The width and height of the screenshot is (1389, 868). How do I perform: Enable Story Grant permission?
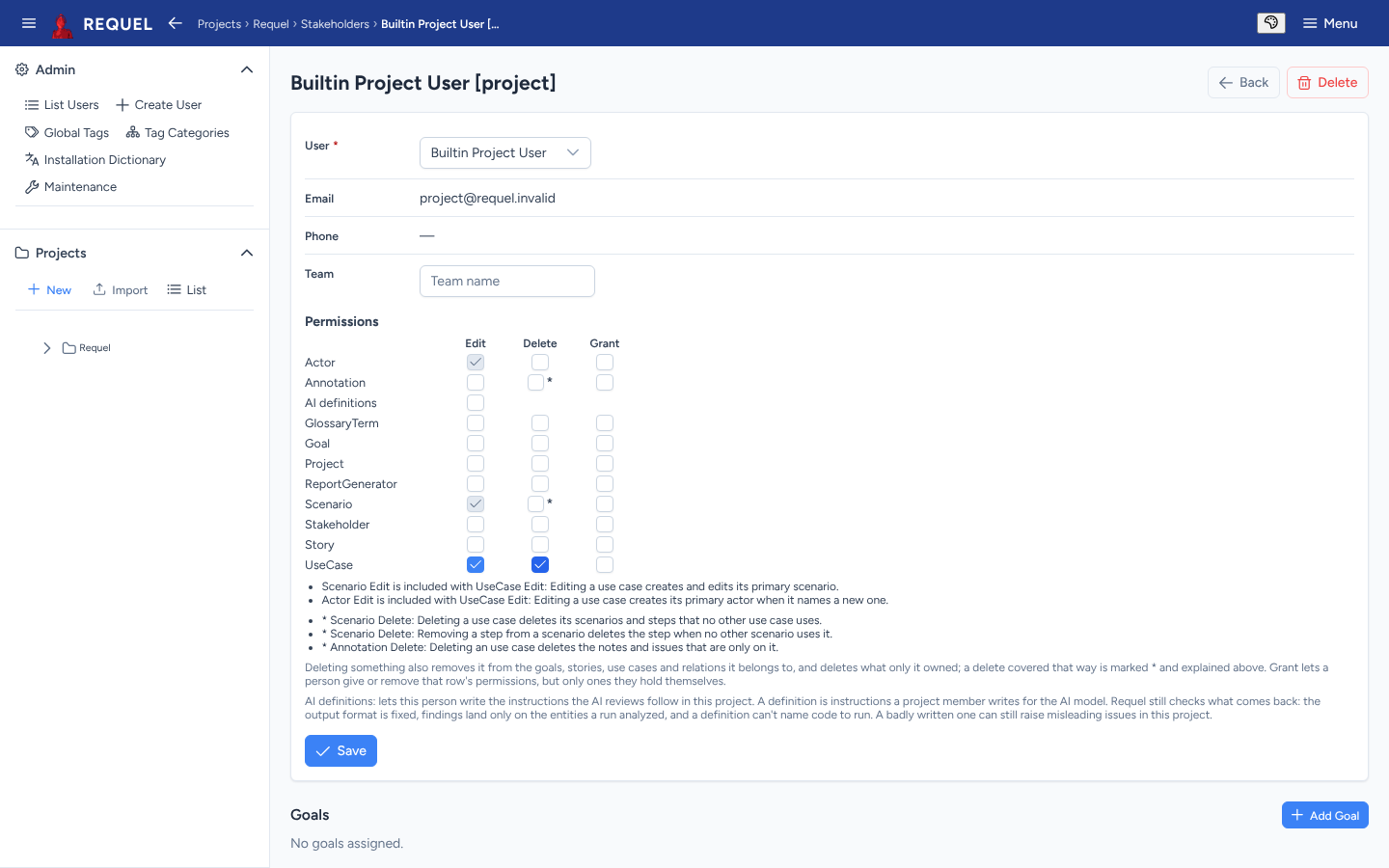pos(605,545)
